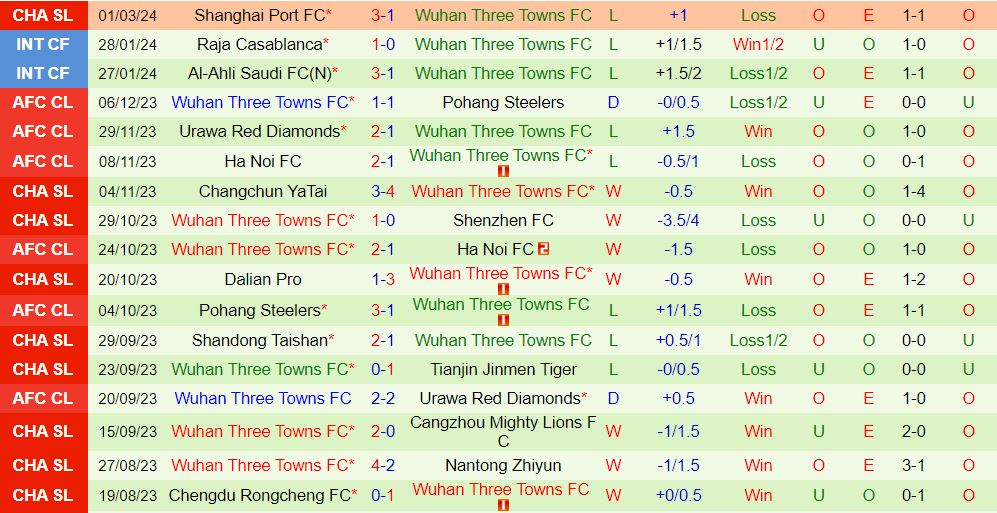The image size is (997, 513).
Task: Click the 23/09/23 match date cell
Action: point(128,369)
